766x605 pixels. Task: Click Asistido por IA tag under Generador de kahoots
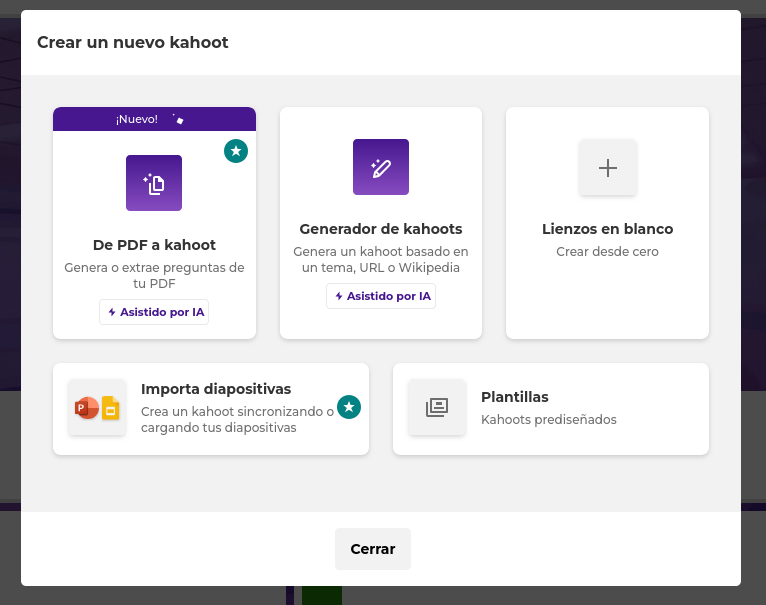coord(381,296)
